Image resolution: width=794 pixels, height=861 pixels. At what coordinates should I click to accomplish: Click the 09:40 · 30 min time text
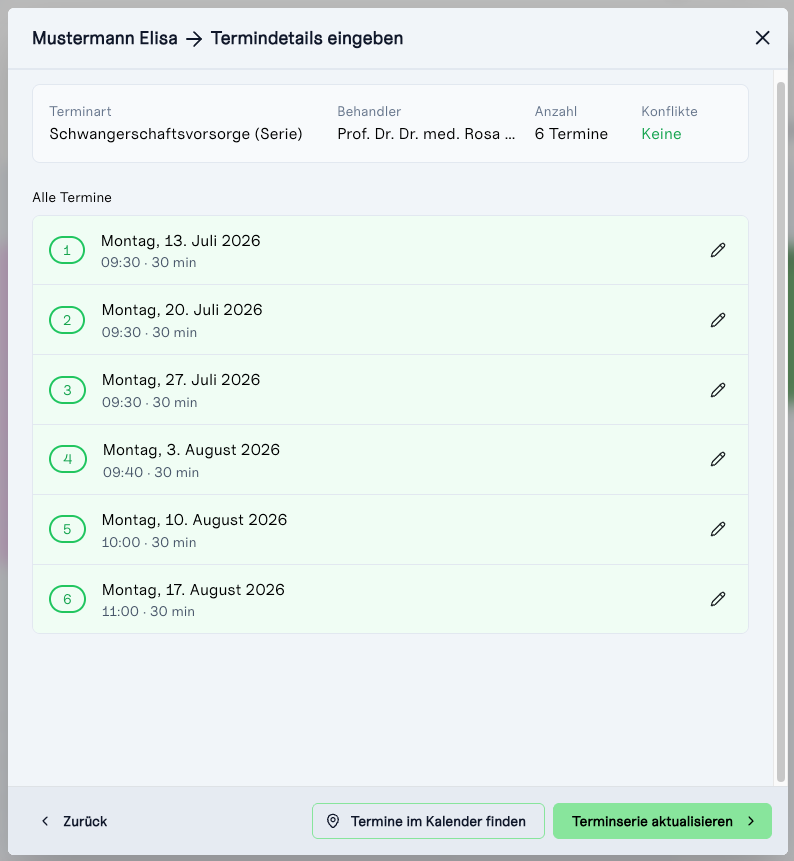coord(151,472)
